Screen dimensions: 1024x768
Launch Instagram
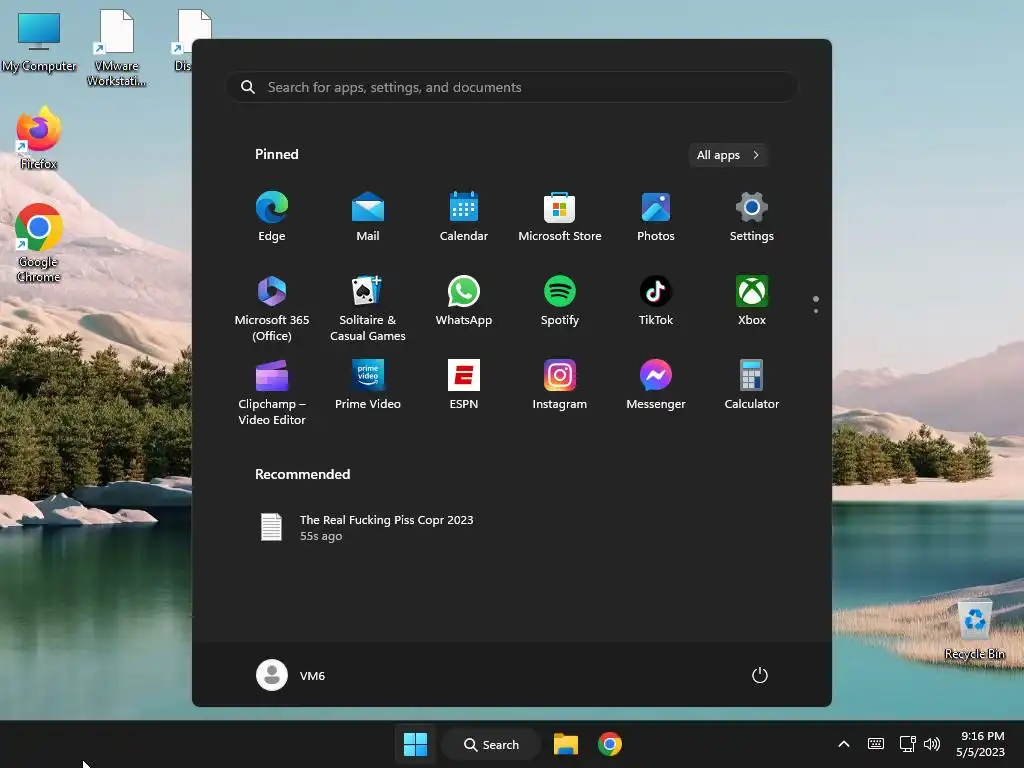tap(560, 385)
